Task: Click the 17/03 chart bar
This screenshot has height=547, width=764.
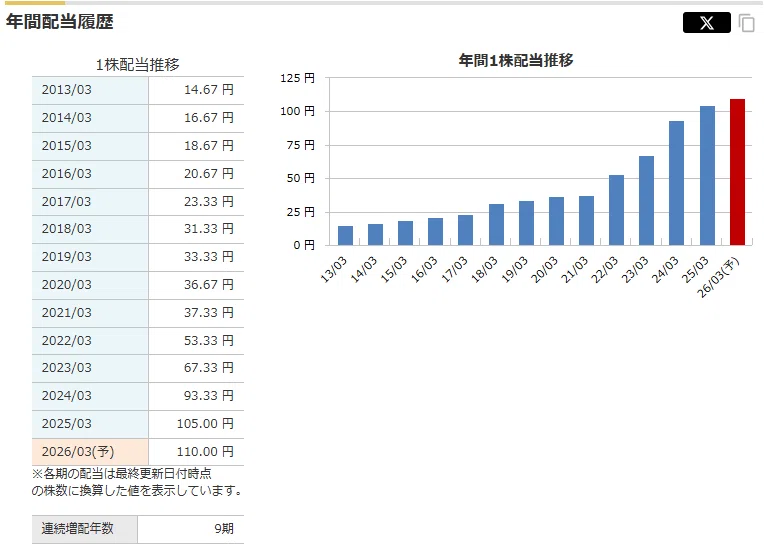Action: pos(465,230)
